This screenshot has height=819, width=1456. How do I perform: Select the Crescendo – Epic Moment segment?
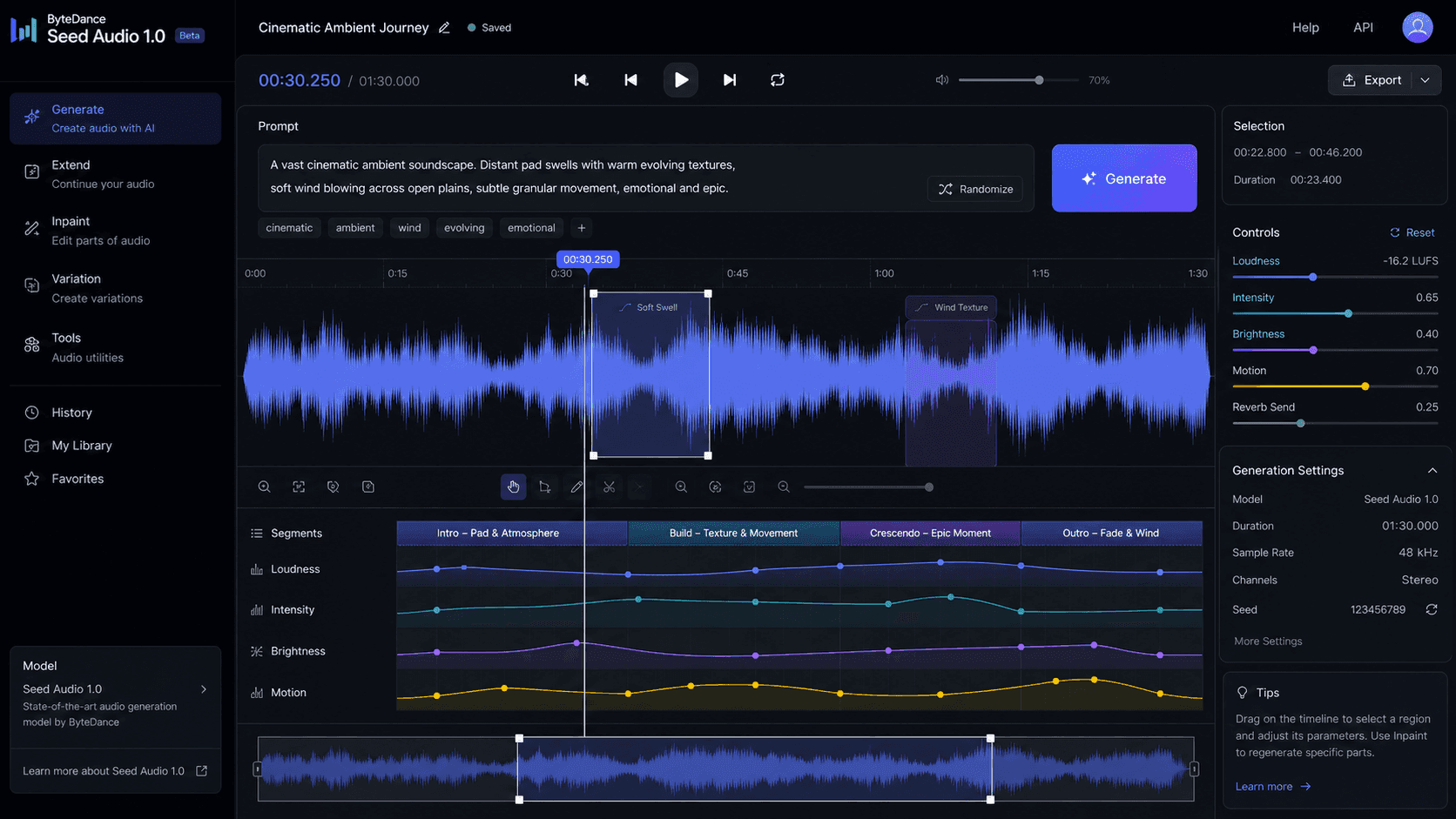coord(930,533)
